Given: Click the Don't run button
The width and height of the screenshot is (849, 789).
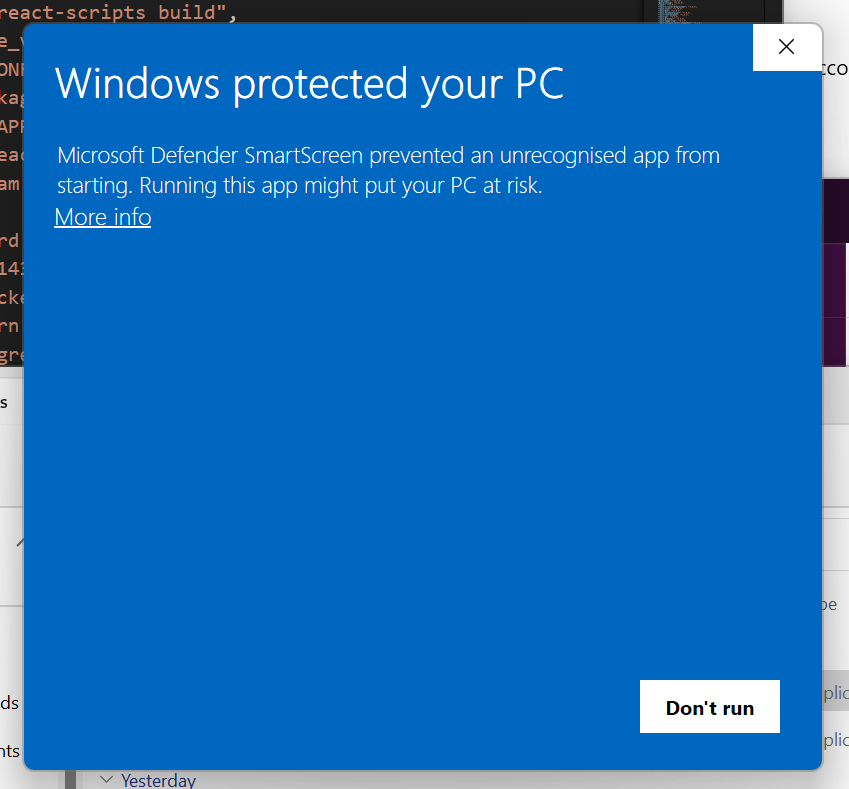Looking at the screenshot, I should [x=709, y=707].
